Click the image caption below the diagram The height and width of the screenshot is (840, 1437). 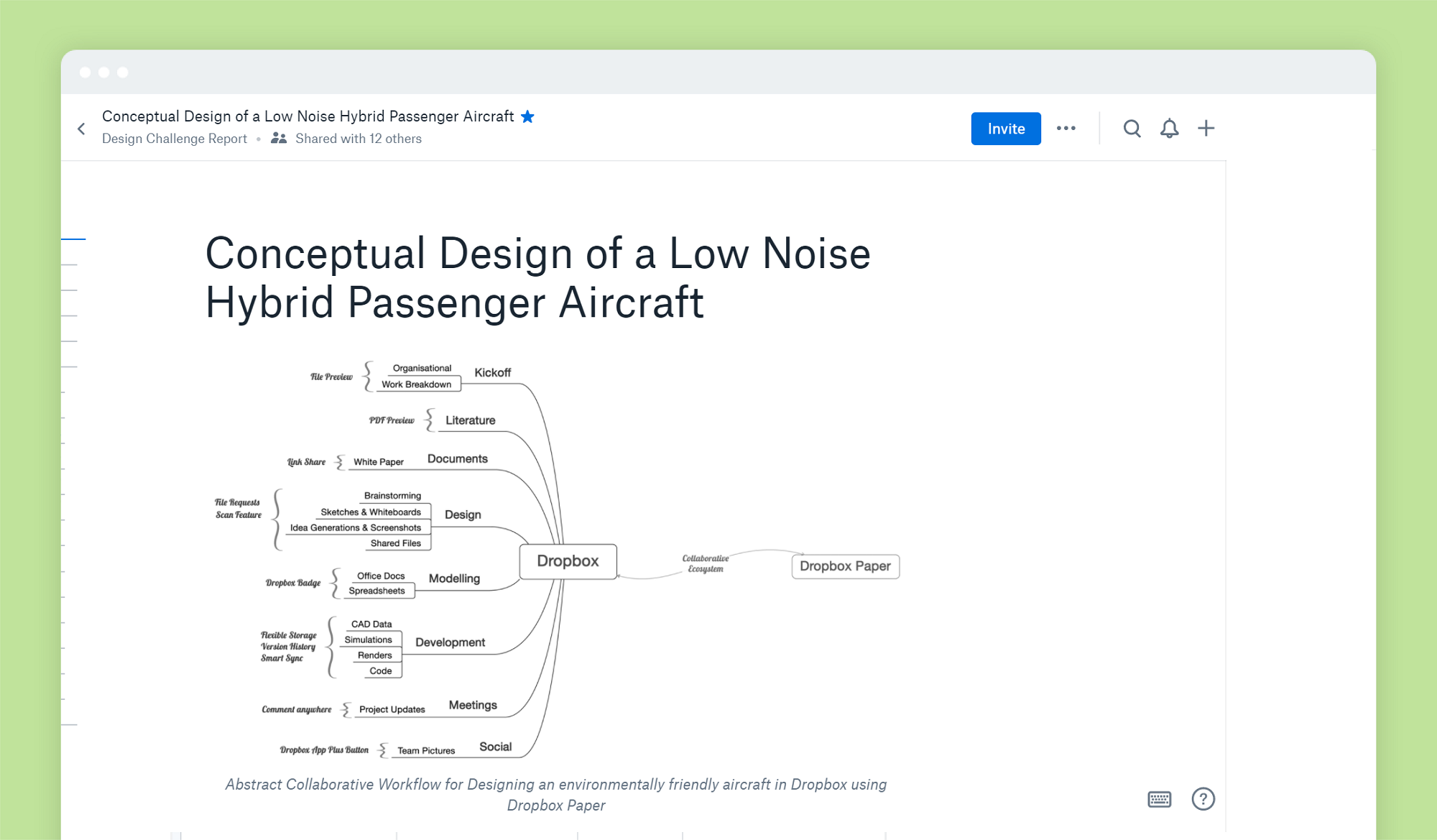(x=556, y=795)
